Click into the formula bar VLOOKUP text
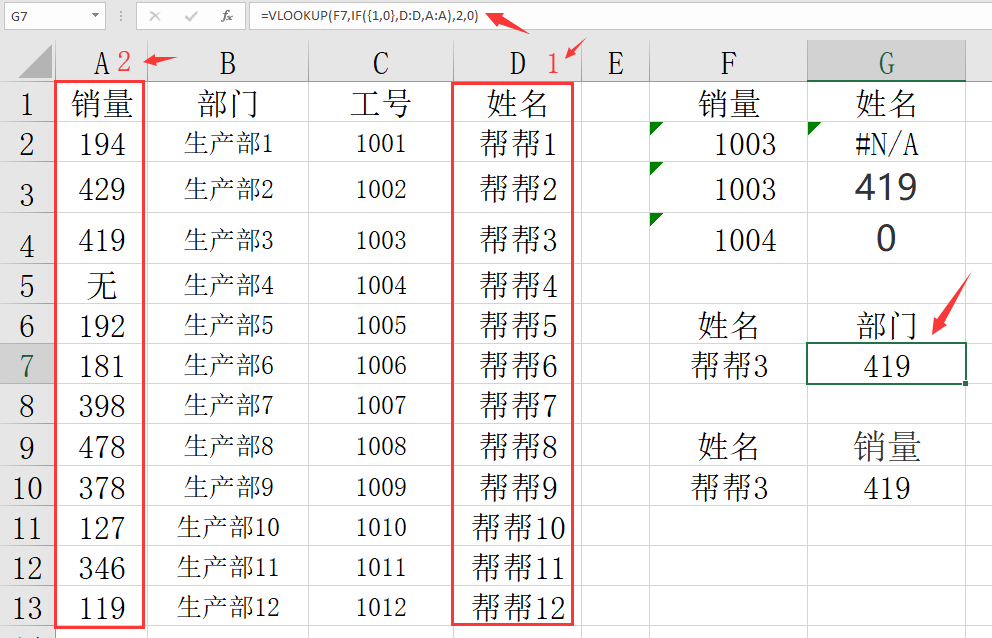992x638 pixels. click(x=369, y=16)
